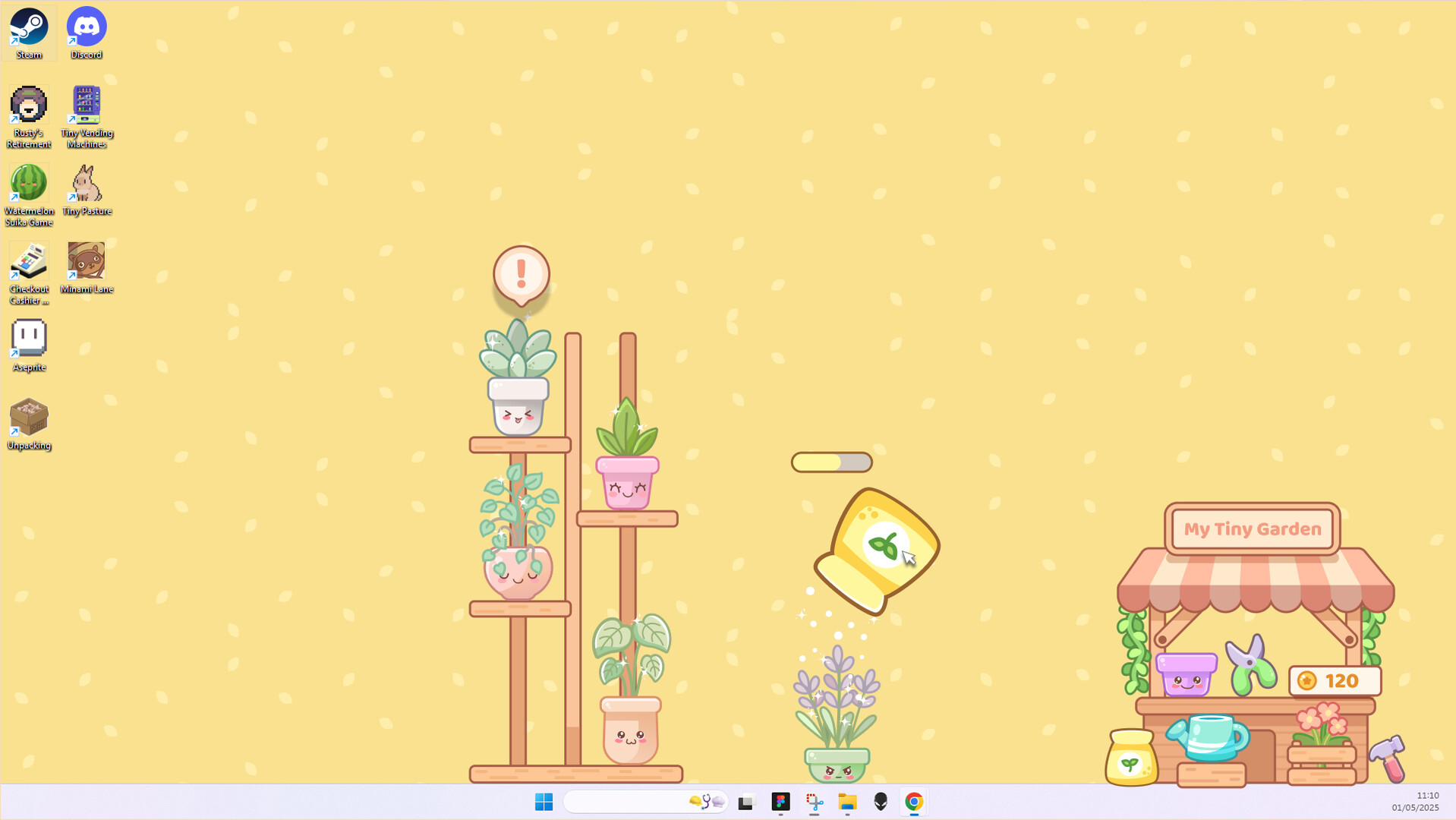Select the plant in the pink smiling pot
The height and width of the screenshot is (820, 1456).
[x=627, y=454]
